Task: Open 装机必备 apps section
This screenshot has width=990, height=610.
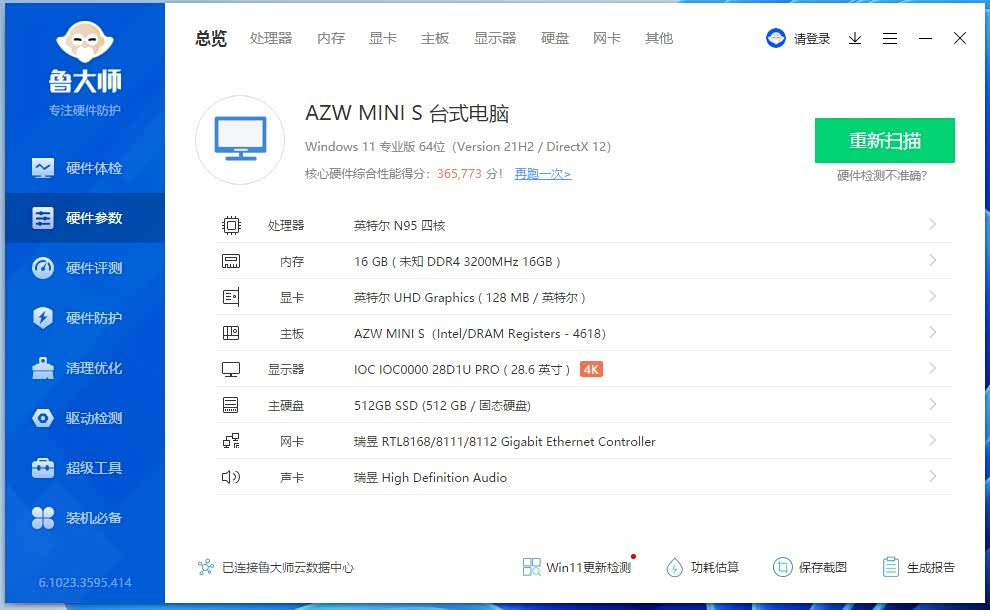Action: (84, 518)
